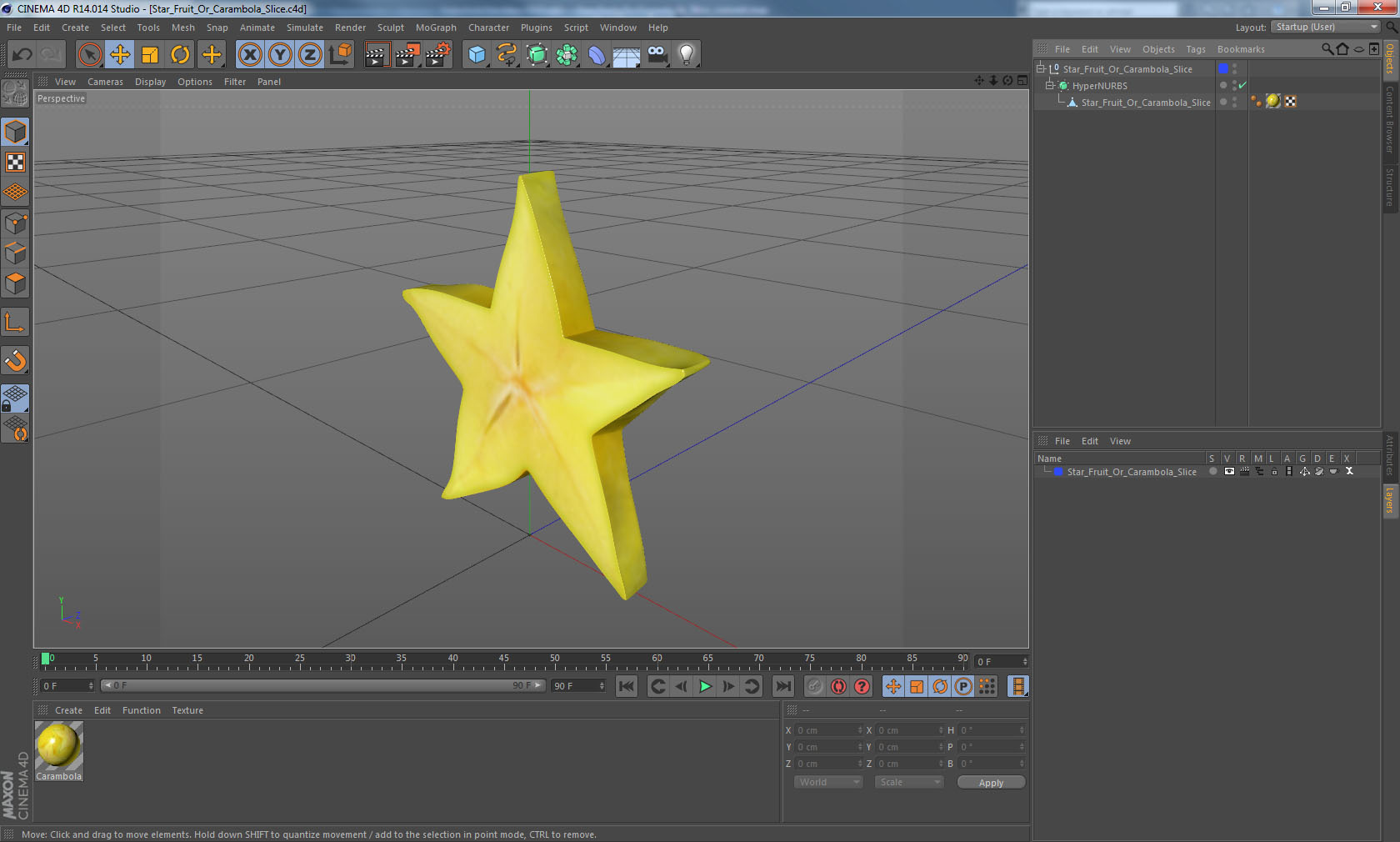Click the frame 45 timeline mark
Viewport: 1400px width, 842px height.
(x=504, y=659)
